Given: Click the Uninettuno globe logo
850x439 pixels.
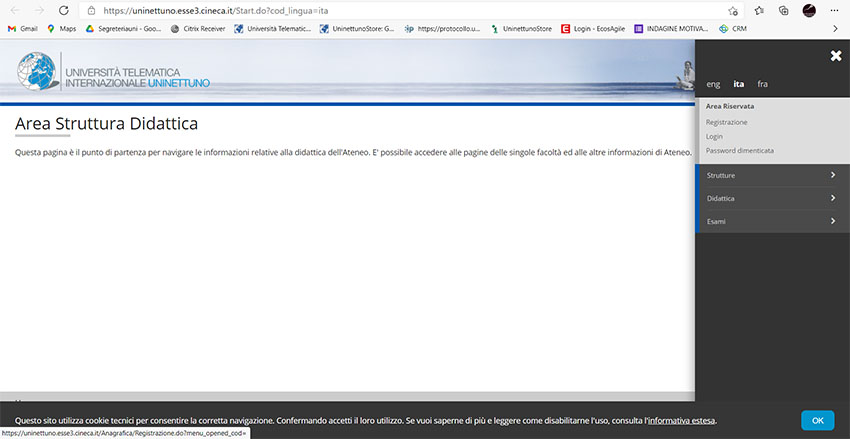Looking at the screenshot, I should (38, 75).
